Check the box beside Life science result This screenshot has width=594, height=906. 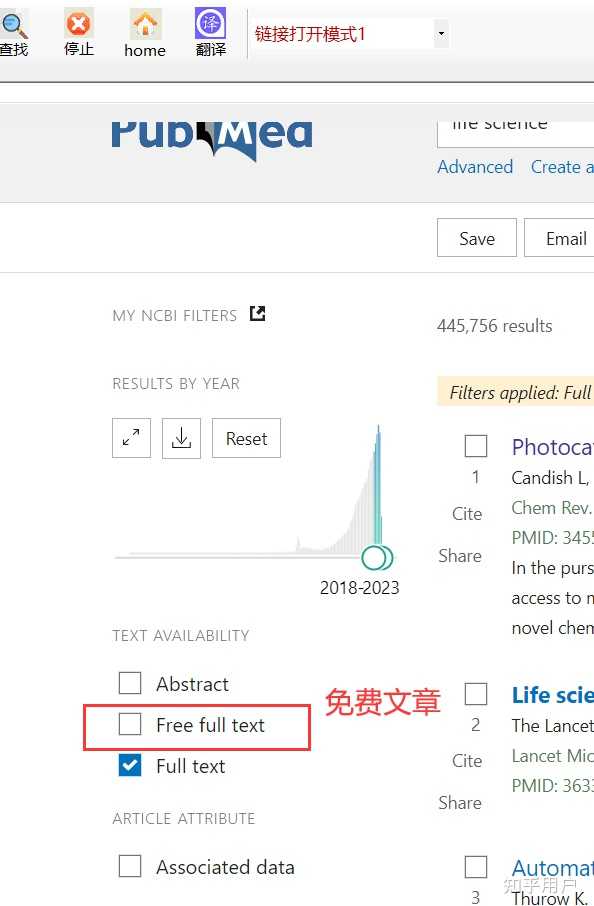[475, 693]
